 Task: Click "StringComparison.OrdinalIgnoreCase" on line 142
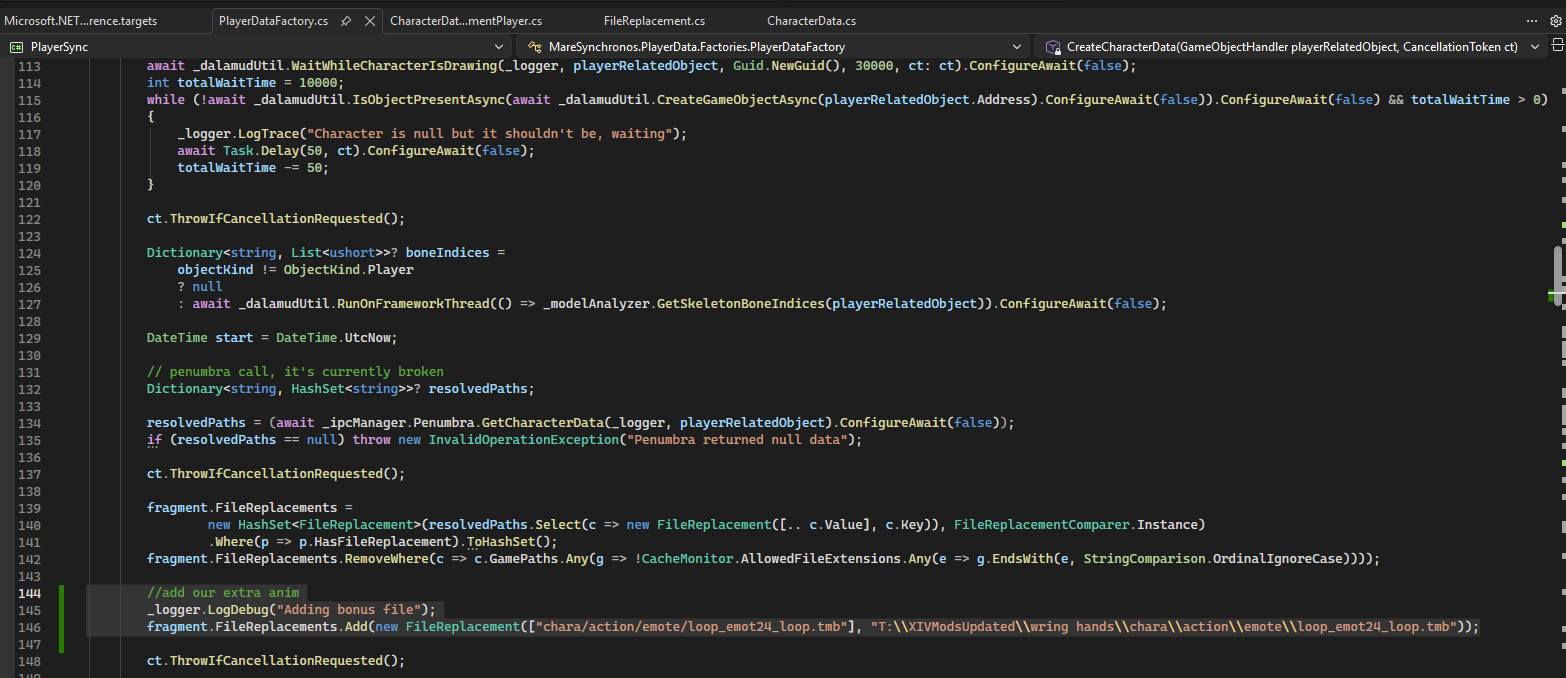1214,559
